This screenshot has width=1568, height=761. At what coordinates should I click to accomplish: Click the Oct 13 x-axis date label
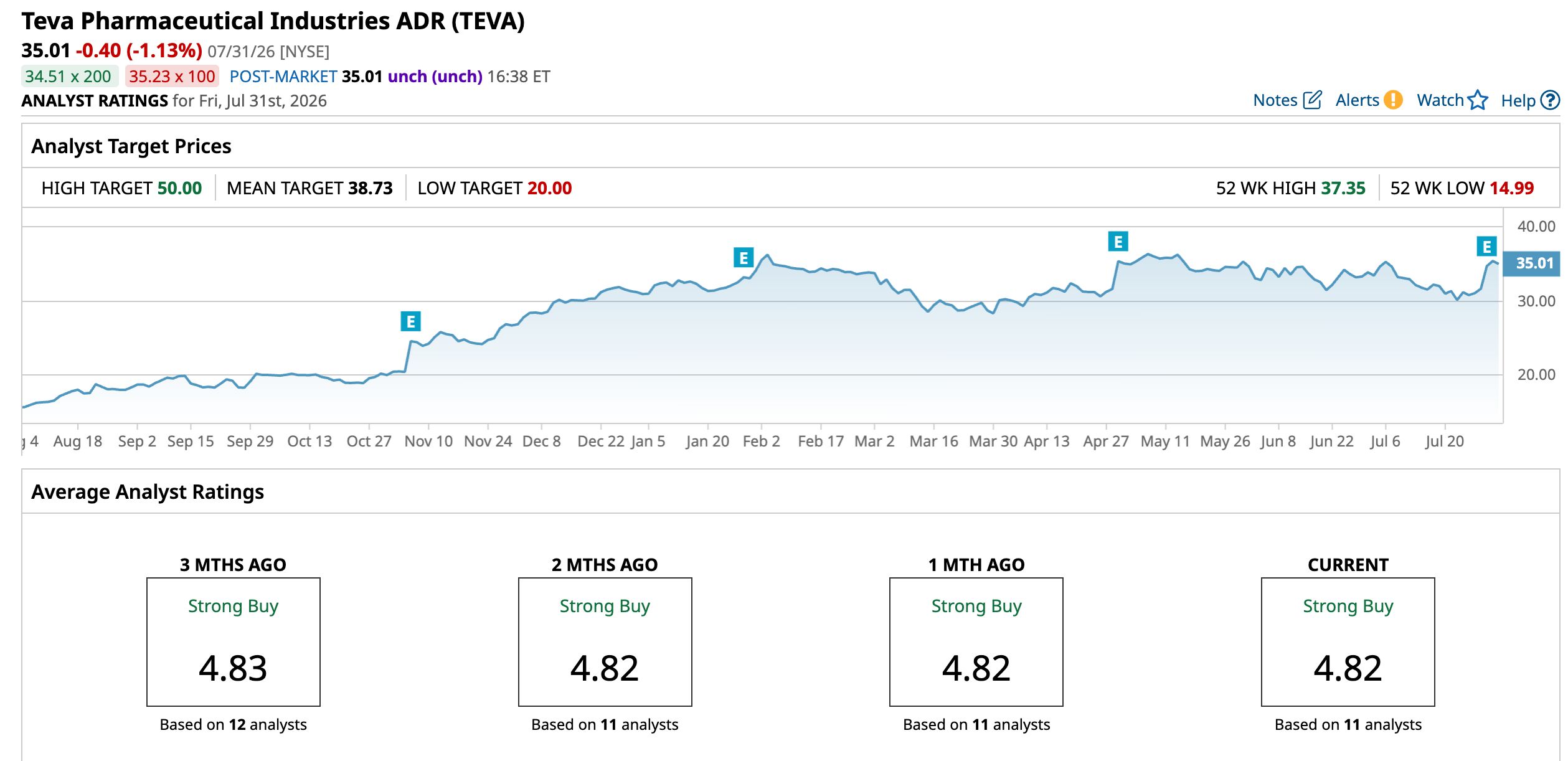309,442
